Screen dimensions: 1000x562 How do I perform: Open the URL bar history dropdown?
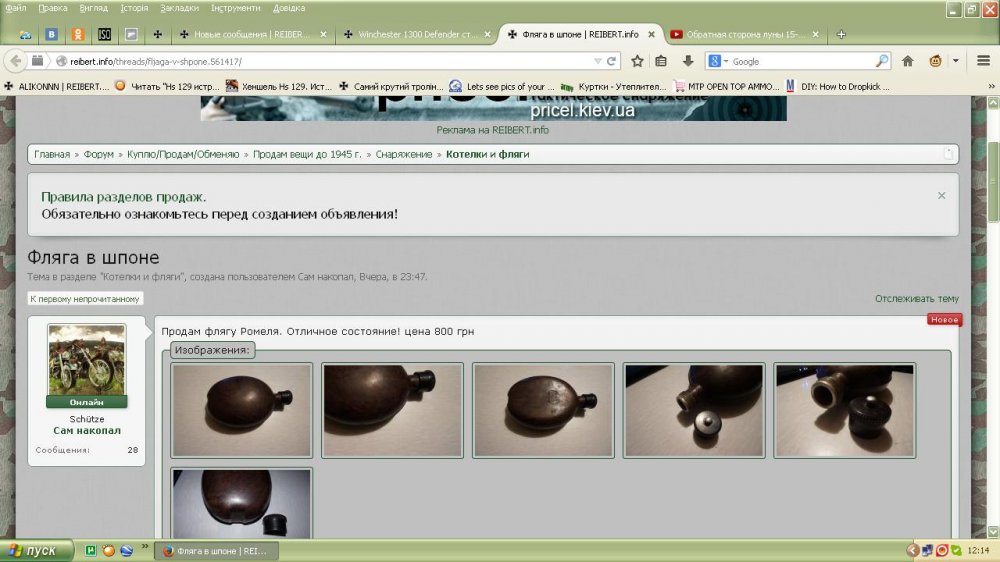point(597,61)
